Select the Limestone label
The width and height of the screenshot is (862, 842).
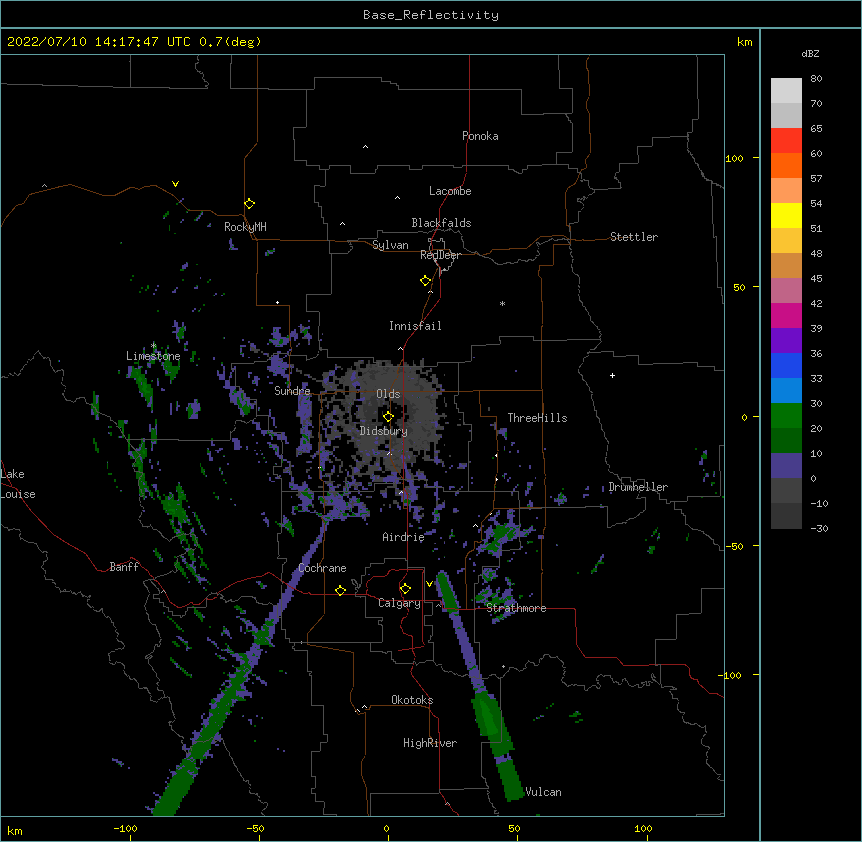[x=153, y=356]
